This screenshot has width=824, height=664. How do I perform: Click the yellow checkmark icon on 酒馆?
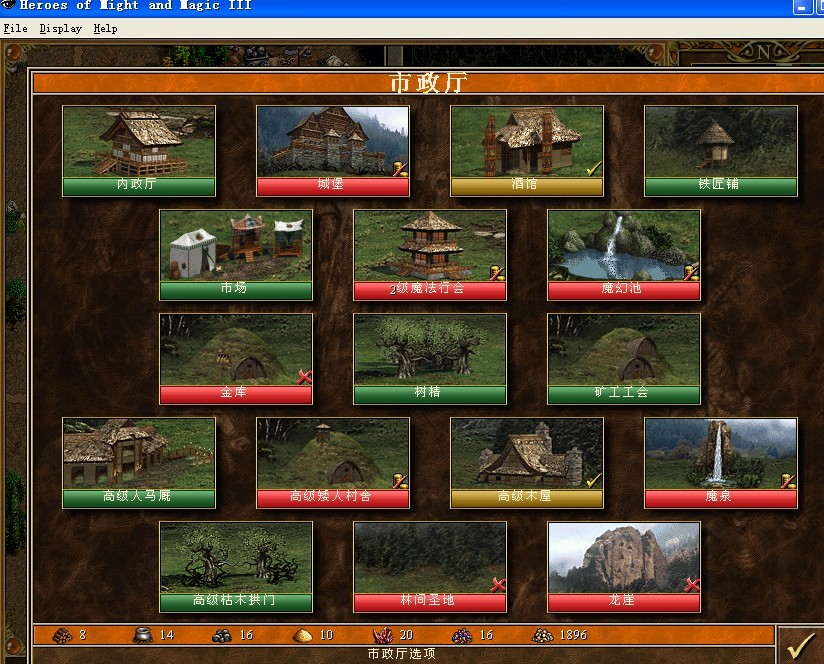pos(594,169)
